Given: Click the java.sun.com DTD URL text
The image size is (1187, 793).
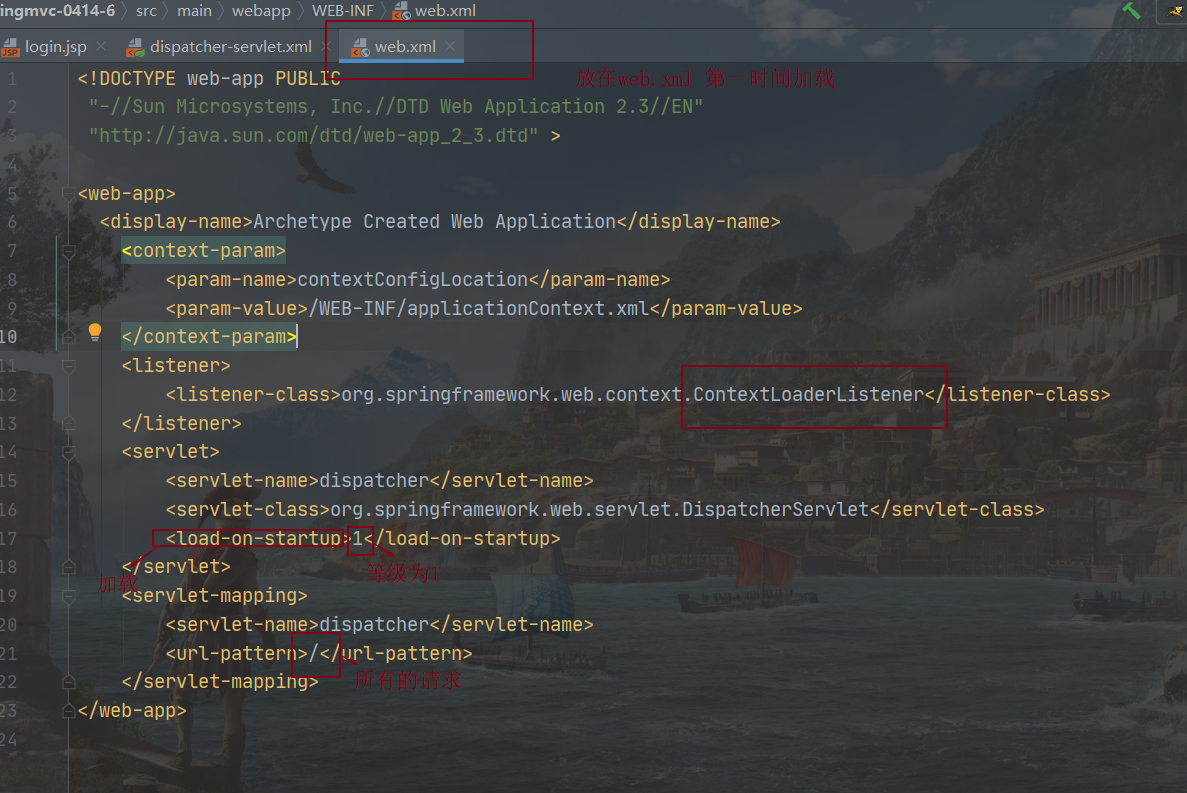Looking at the screenshot, I should pos(313,135).
